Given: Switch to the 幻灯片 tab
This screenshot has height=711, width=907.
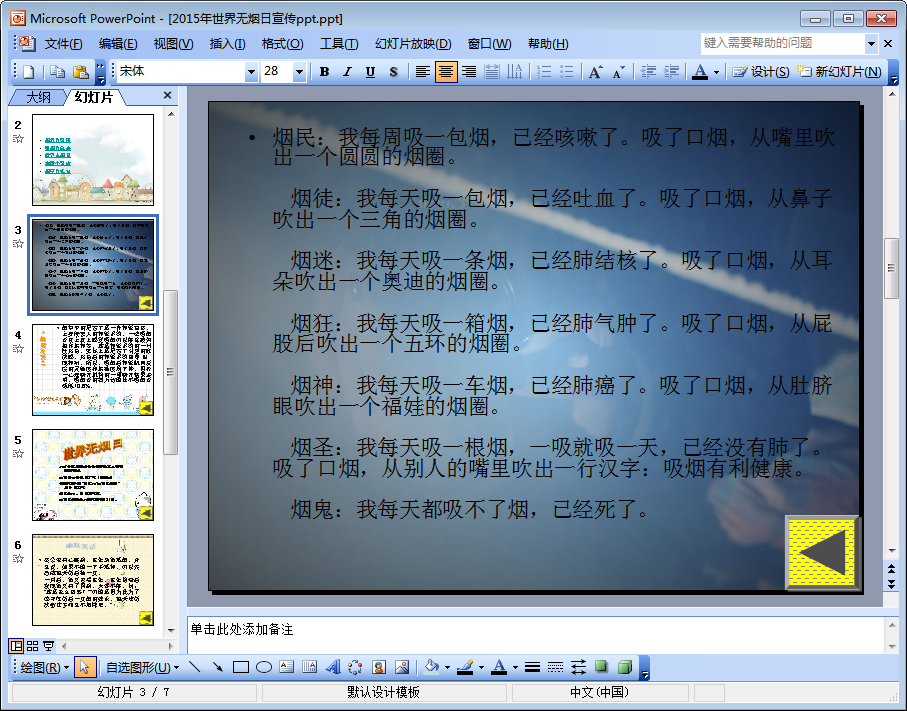Looking at the screenshot, I should (94, 97).
